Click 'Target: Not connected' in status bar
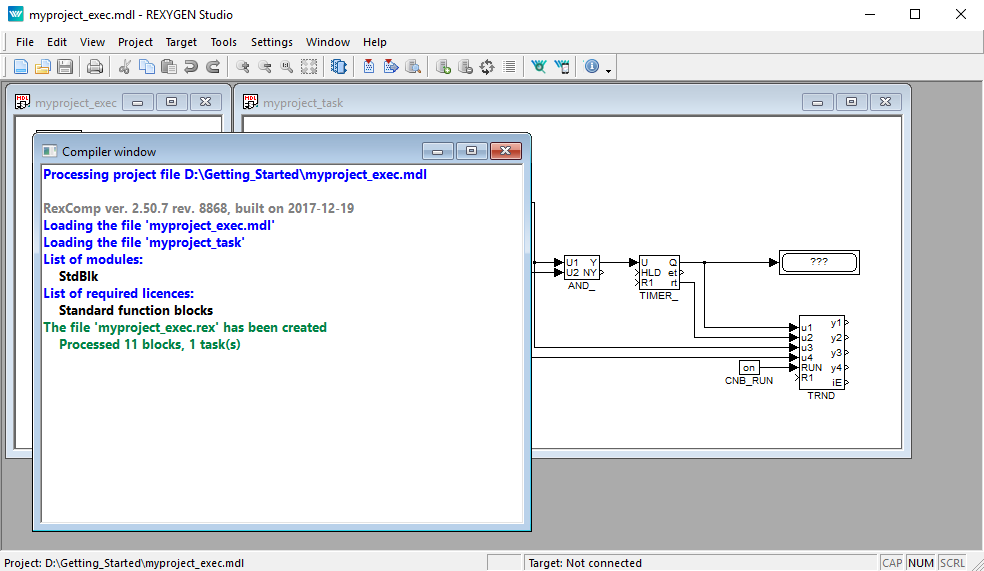The image size is (984, 571). (x=585, y=563)
